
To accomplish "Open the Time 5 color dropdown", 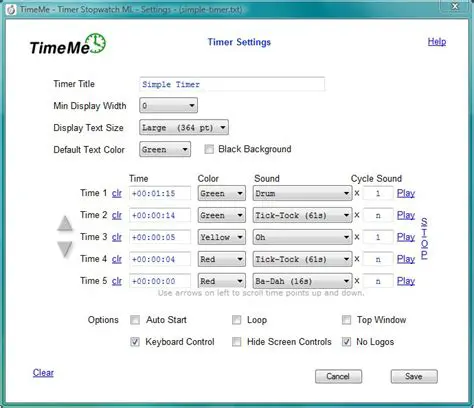I will point(222,281).
